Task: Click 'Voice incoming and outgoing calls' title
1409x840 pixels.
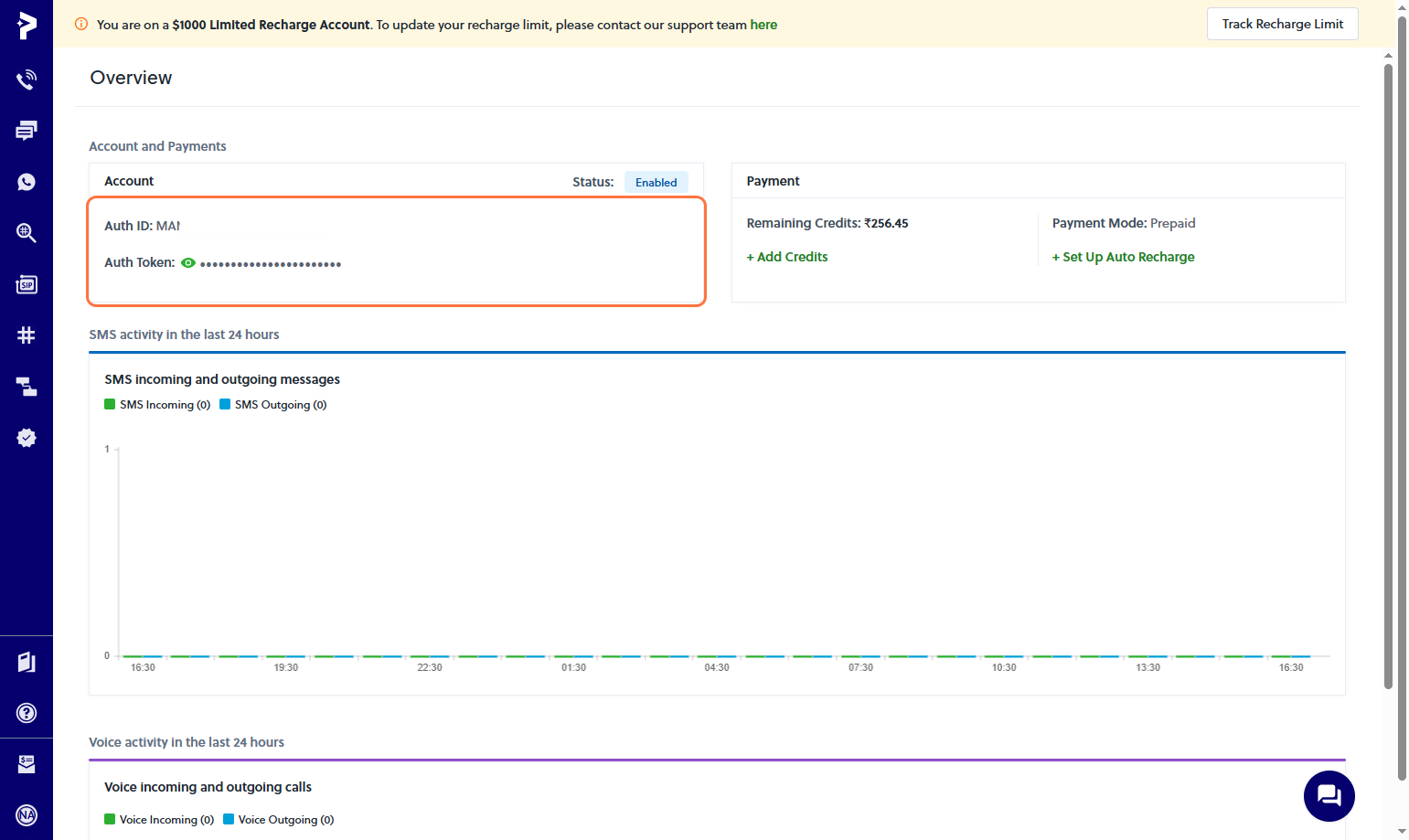Action: click(208, 787)
